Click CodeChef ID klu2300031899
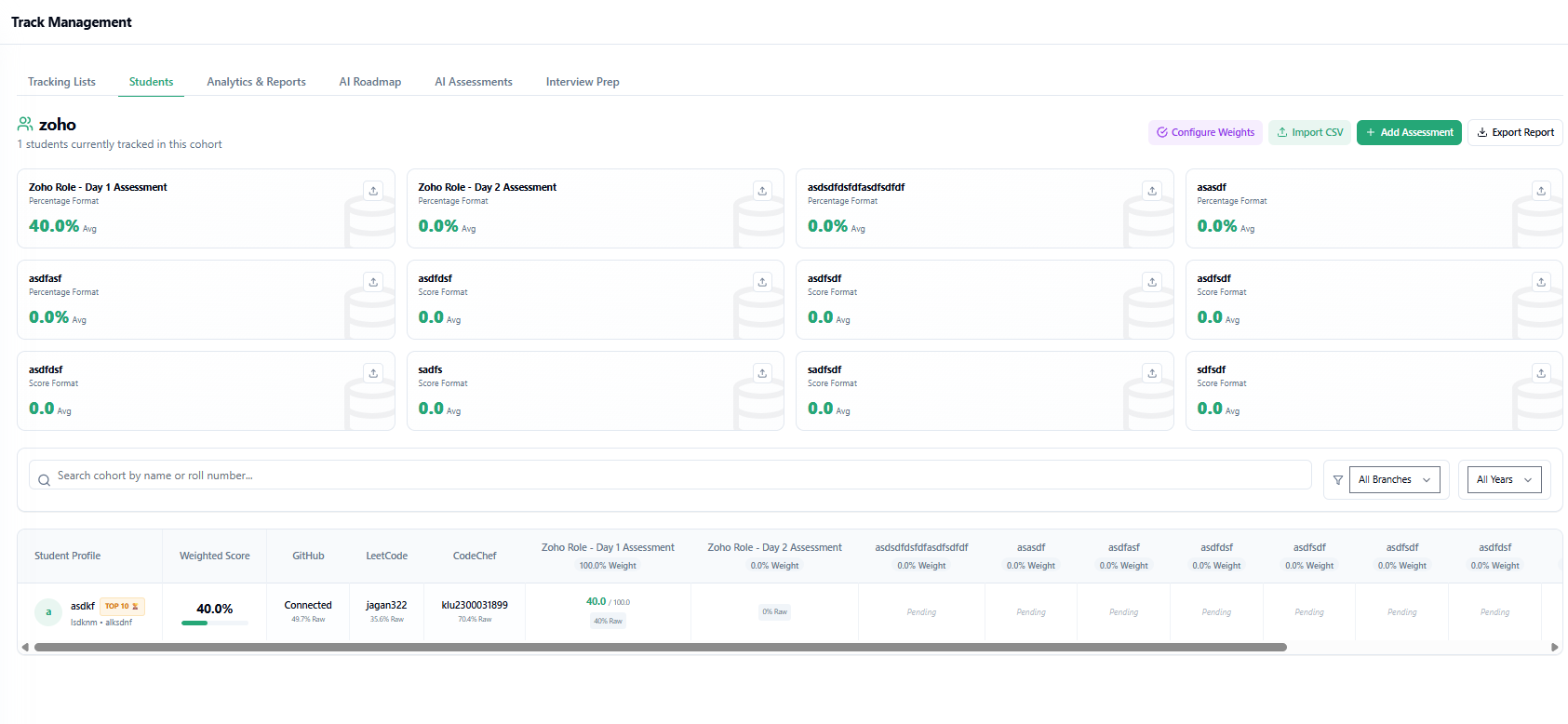Viewport: 1568px width, 724px height. tap(475, 605)
